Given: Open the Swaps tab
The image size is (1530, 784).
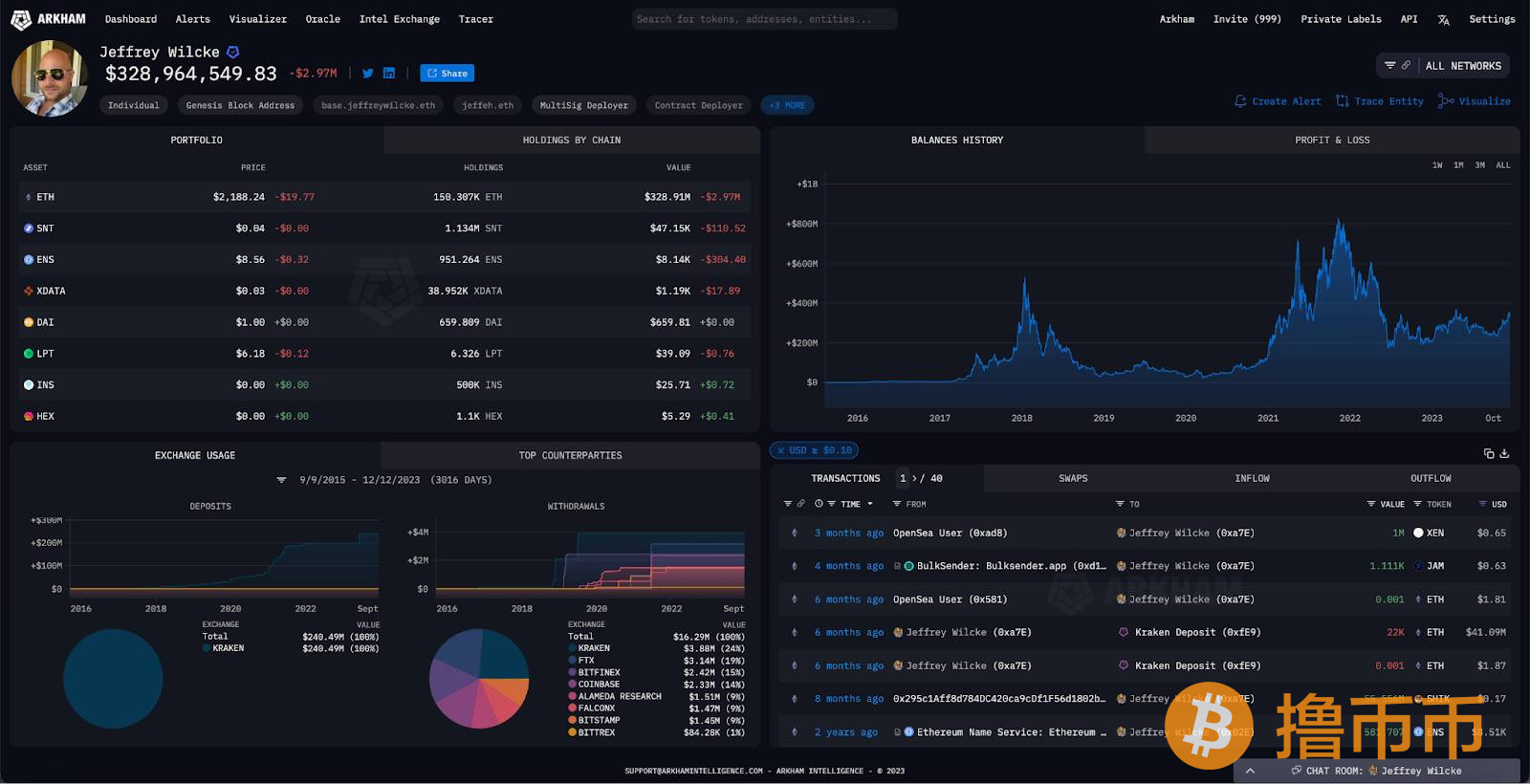Looking at the screenshot, I should point(1073,478).
